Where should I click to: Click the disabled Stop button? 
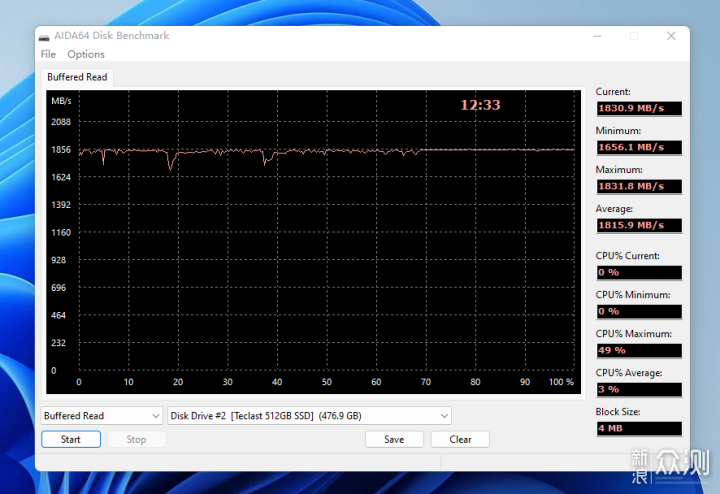coord(136,439)
